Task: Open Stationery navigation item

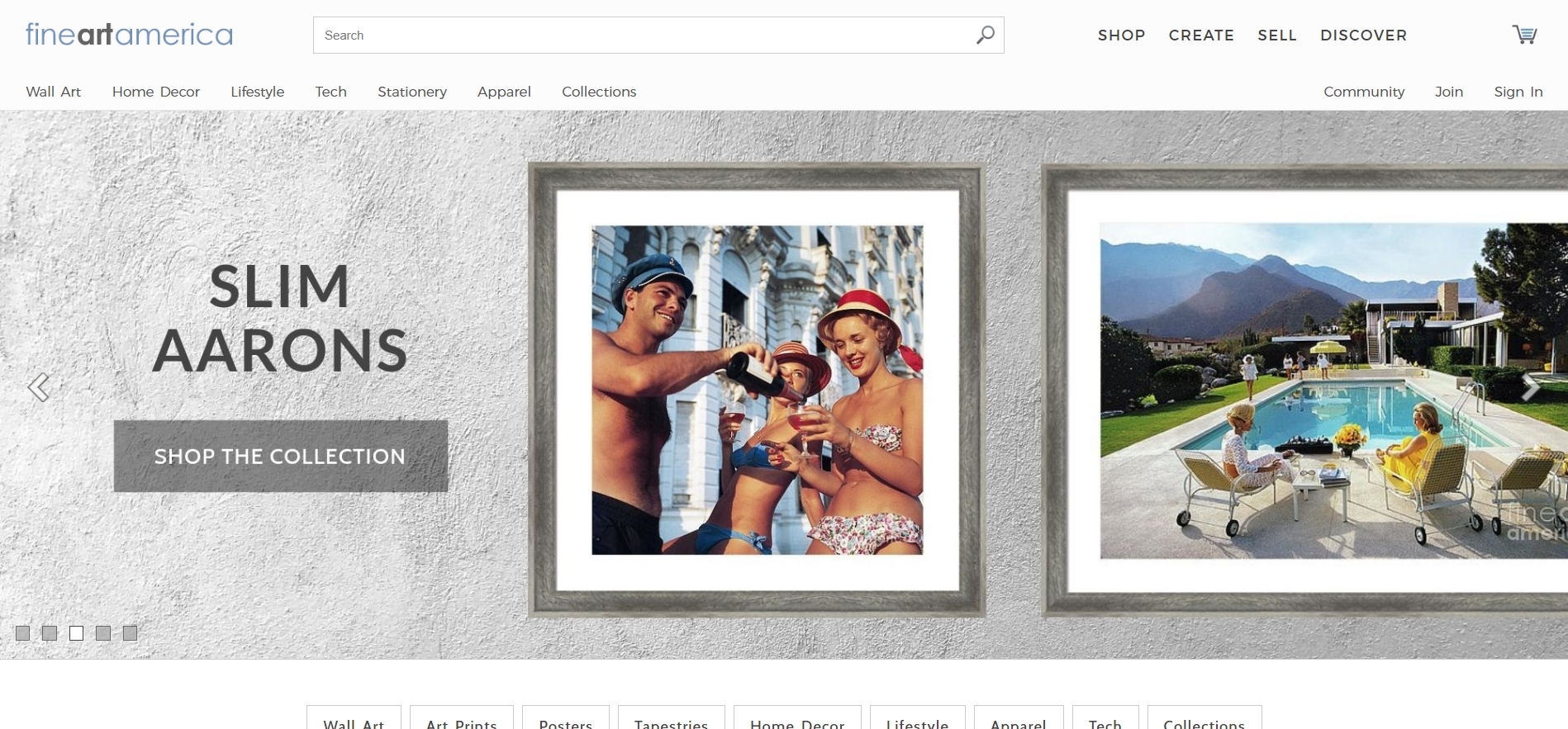Action: (x=412, y=92)
